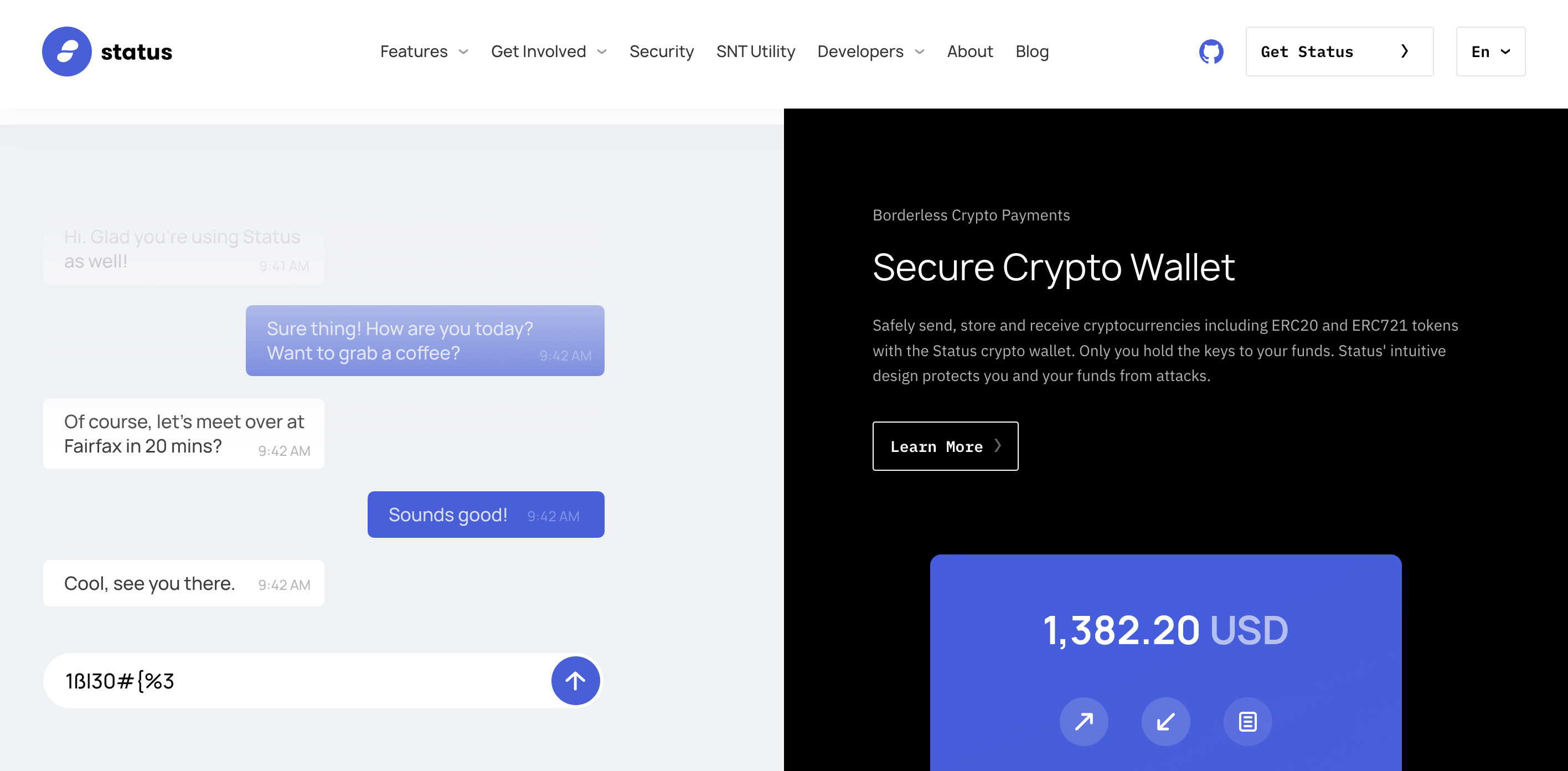1568x771 pixels.
Task: Open the wallet transaction history icon
Action: click(x=1248, y=722)
